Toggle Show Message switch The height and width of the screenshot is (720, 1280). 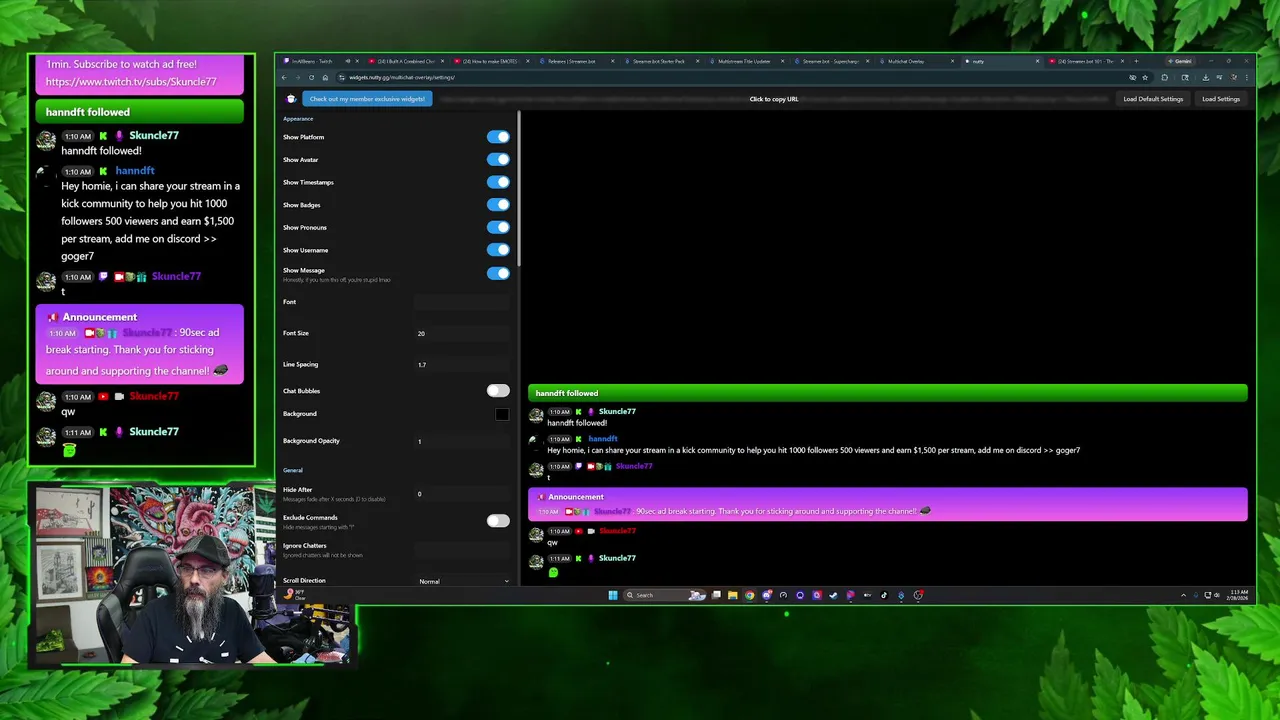498,273
